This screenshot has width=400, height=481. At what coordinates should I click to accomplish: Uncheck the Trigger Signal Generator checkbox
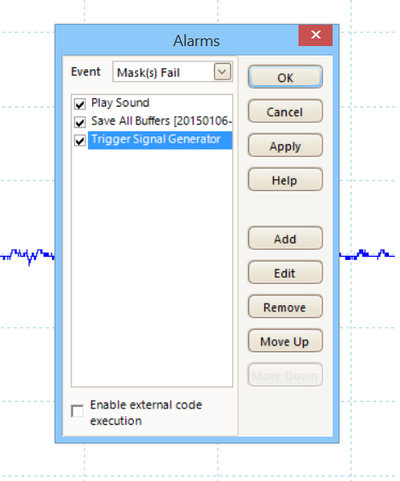80,140
